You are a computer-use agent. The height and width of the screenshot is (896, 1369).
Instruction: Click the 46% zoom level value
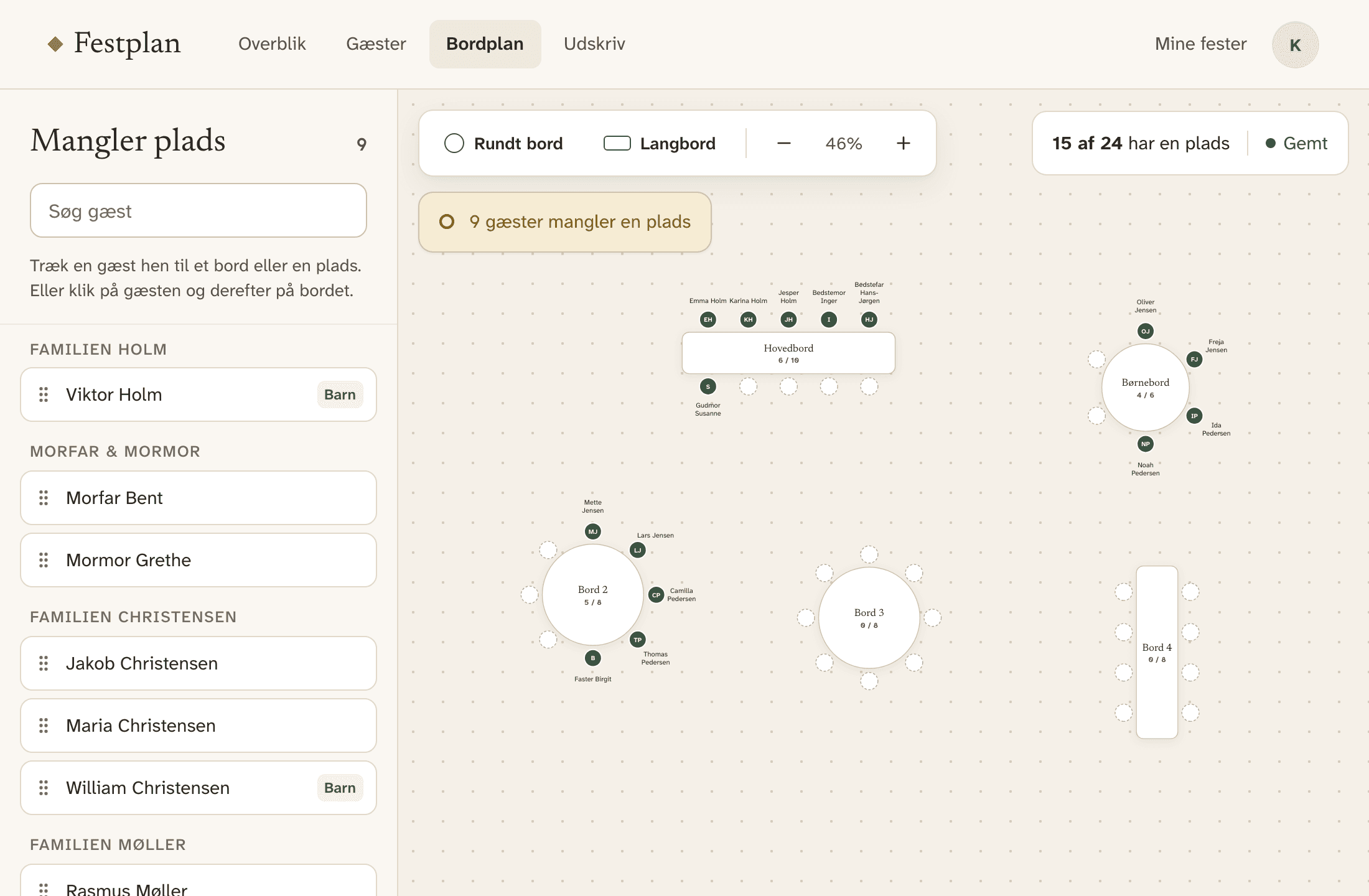844,144
